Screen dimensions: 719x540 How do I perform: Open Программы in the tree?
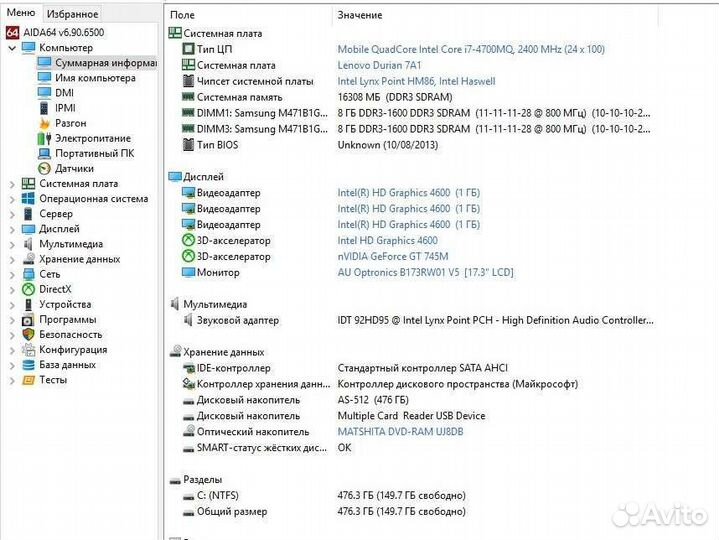tap(67, 320)
